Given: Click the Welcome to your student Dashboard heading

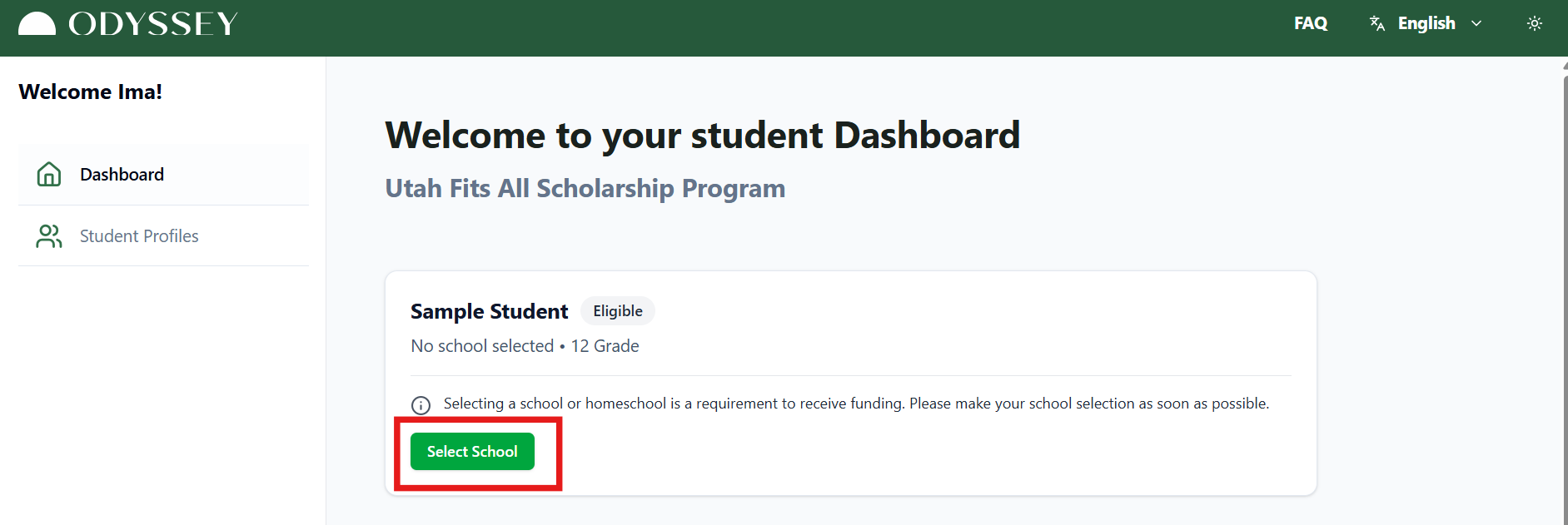Looking at the screenshot, I should [702, 136].
